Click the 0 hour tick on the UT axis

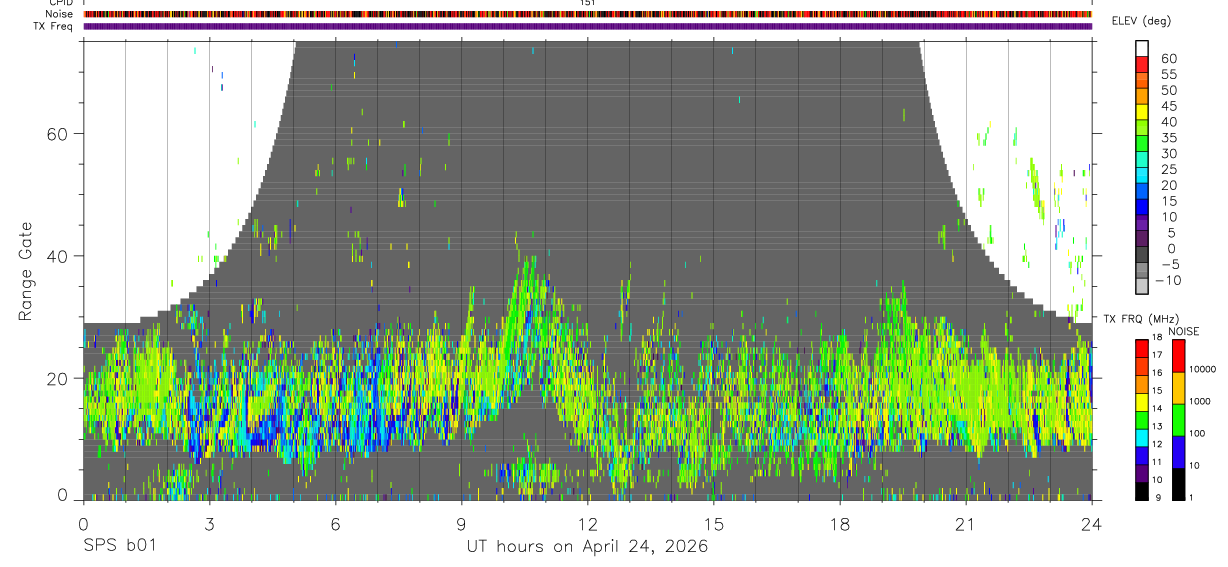pyautogui.click(x=83, y=525)
